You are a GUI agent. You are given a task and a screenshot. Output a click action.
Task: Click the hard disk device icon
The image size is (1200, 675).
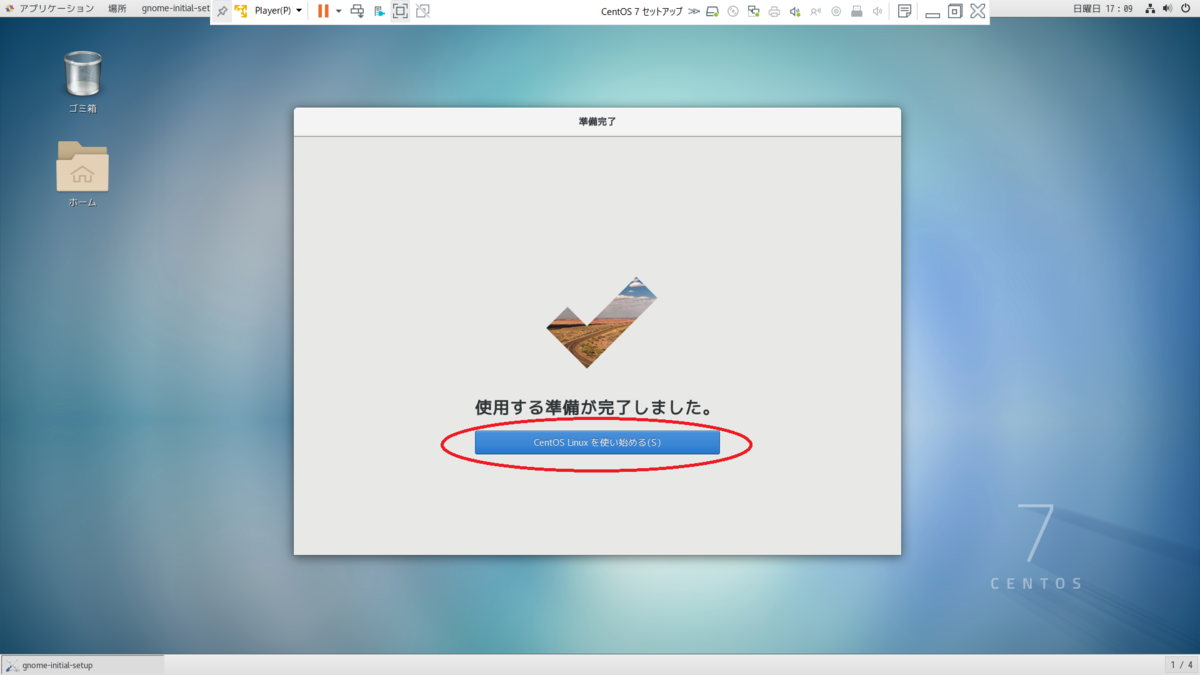(x=712, y=11)
